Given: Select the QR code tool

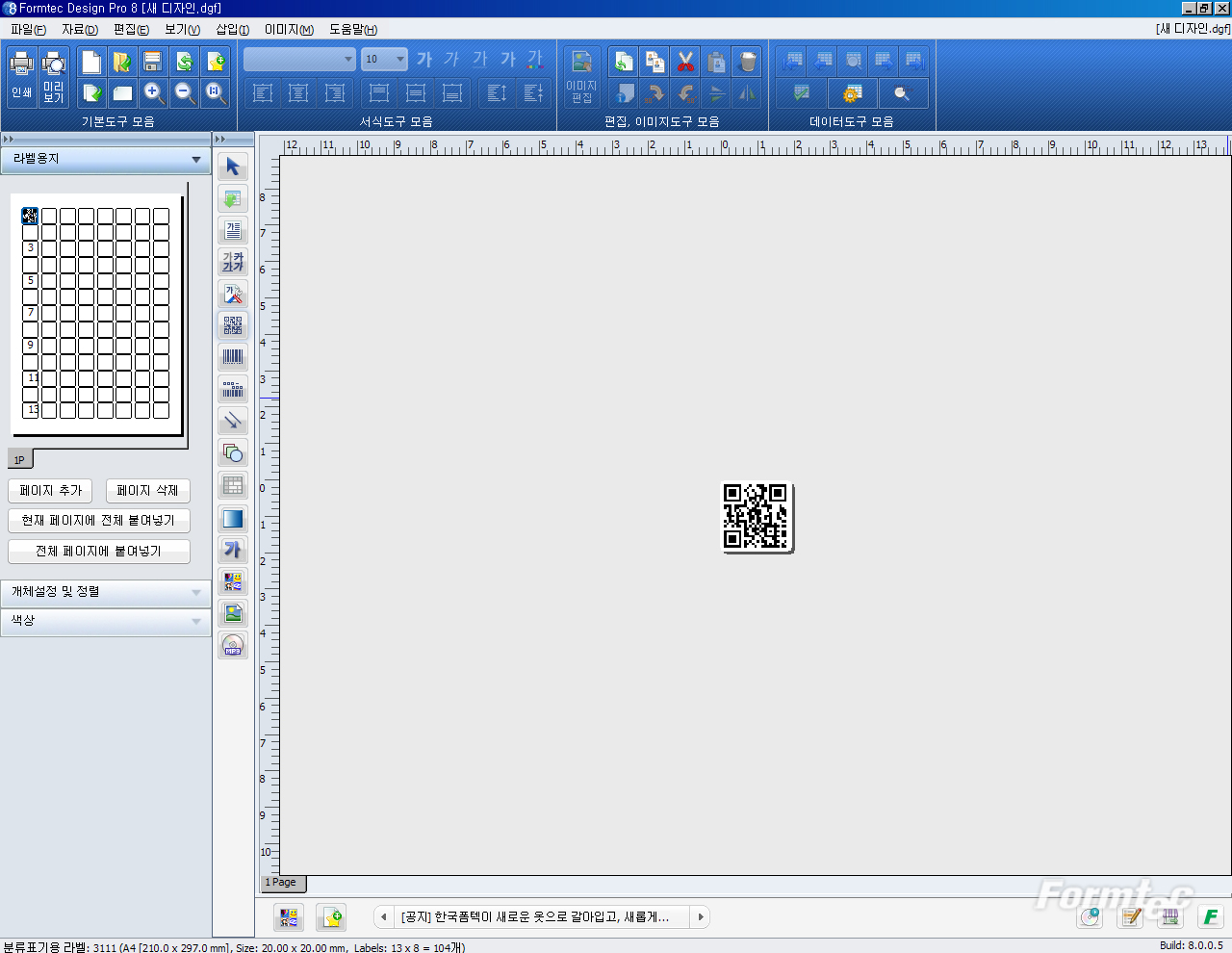Looking at the screenshot, I should 233,325.
